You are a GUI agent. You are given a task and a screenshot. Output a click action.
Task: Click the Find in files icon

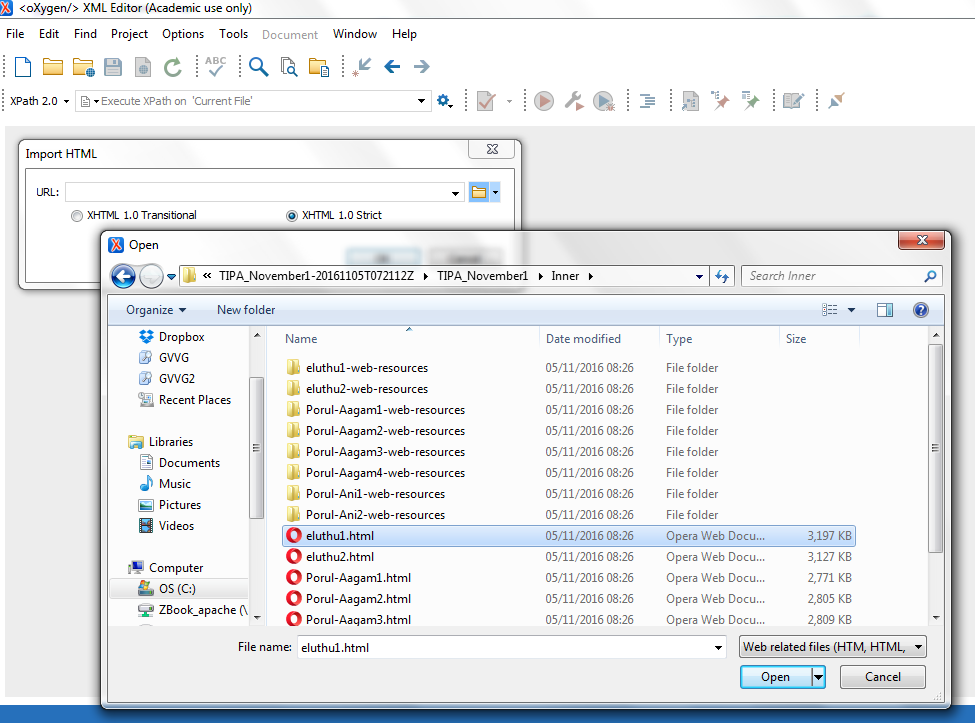tap(289, 67)
